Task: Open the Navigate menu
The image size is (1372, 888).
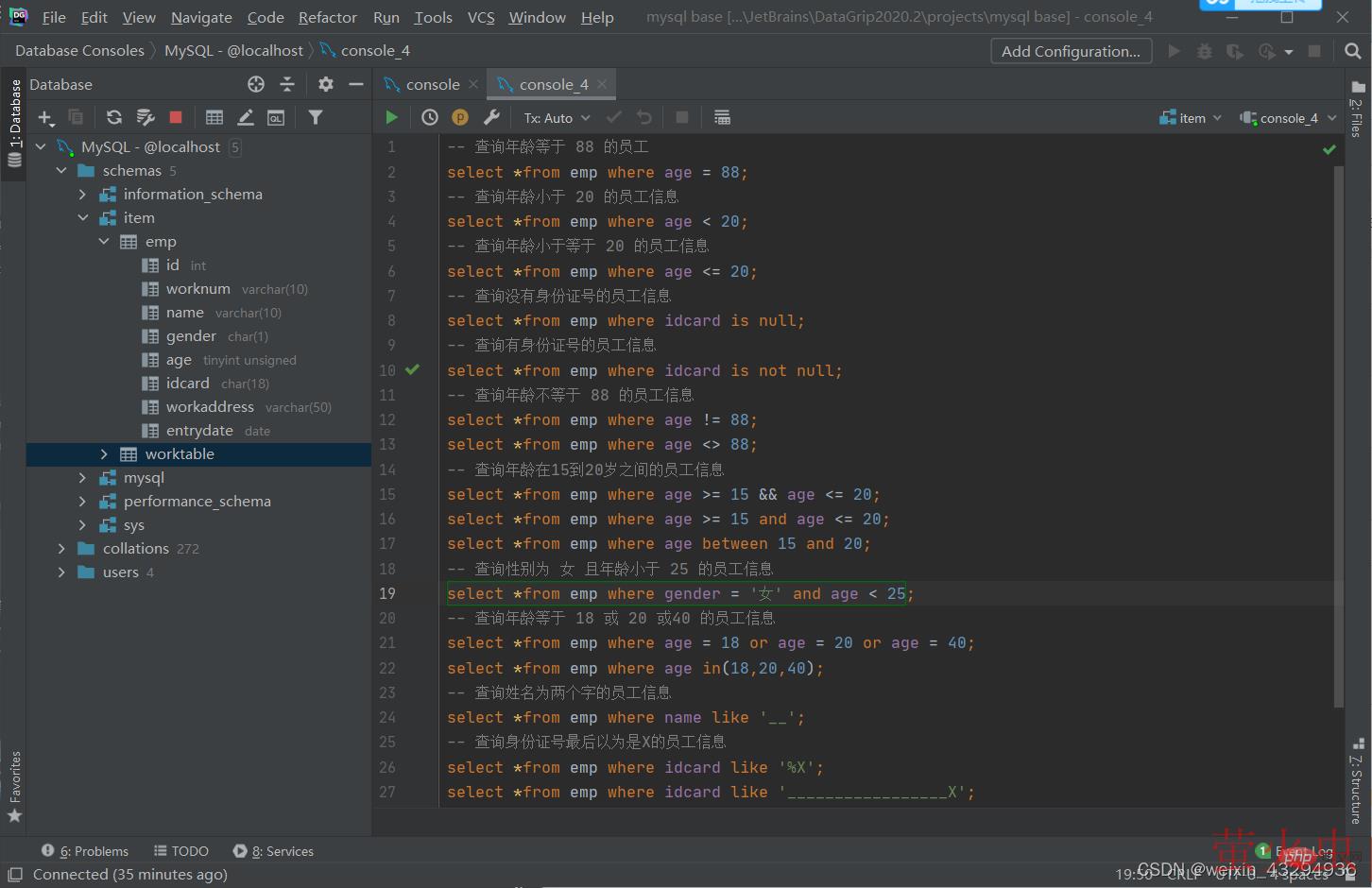Action: pos(201,17)
